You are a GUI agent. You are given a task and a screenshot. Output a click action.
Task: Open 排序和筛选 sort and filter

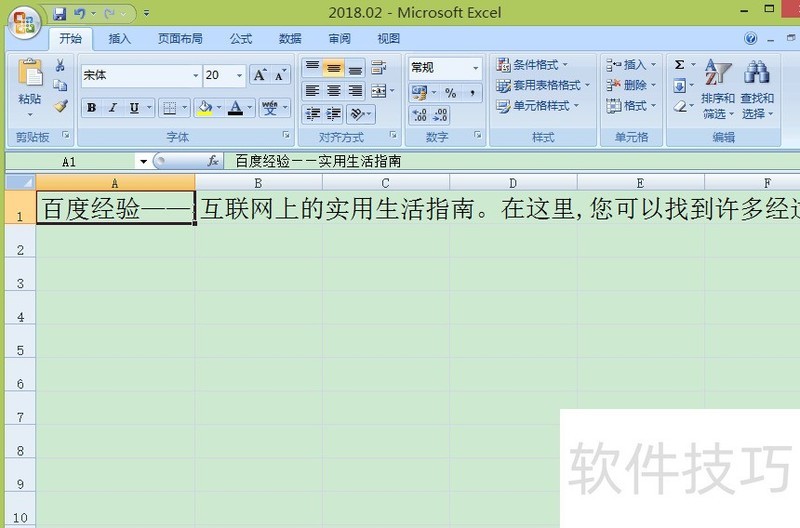pos(718,89)
